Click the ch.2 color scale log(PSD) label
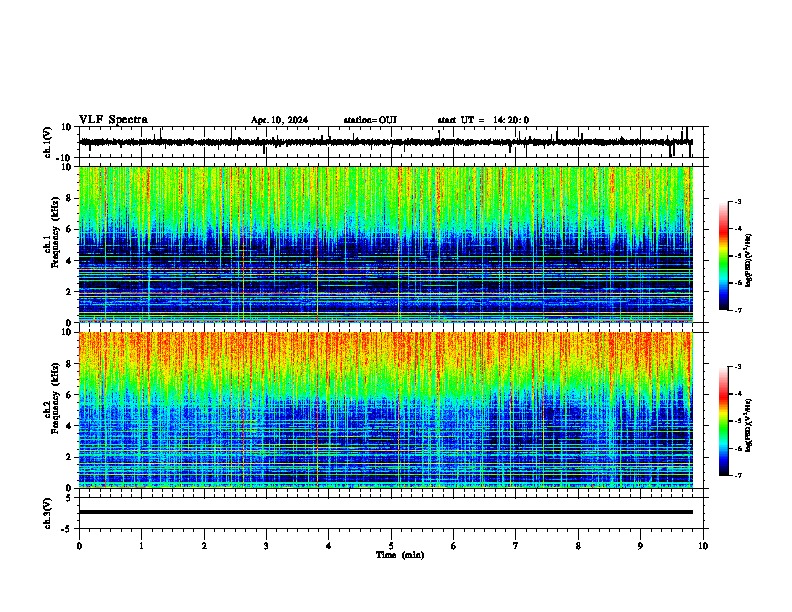 pos(749,425)
